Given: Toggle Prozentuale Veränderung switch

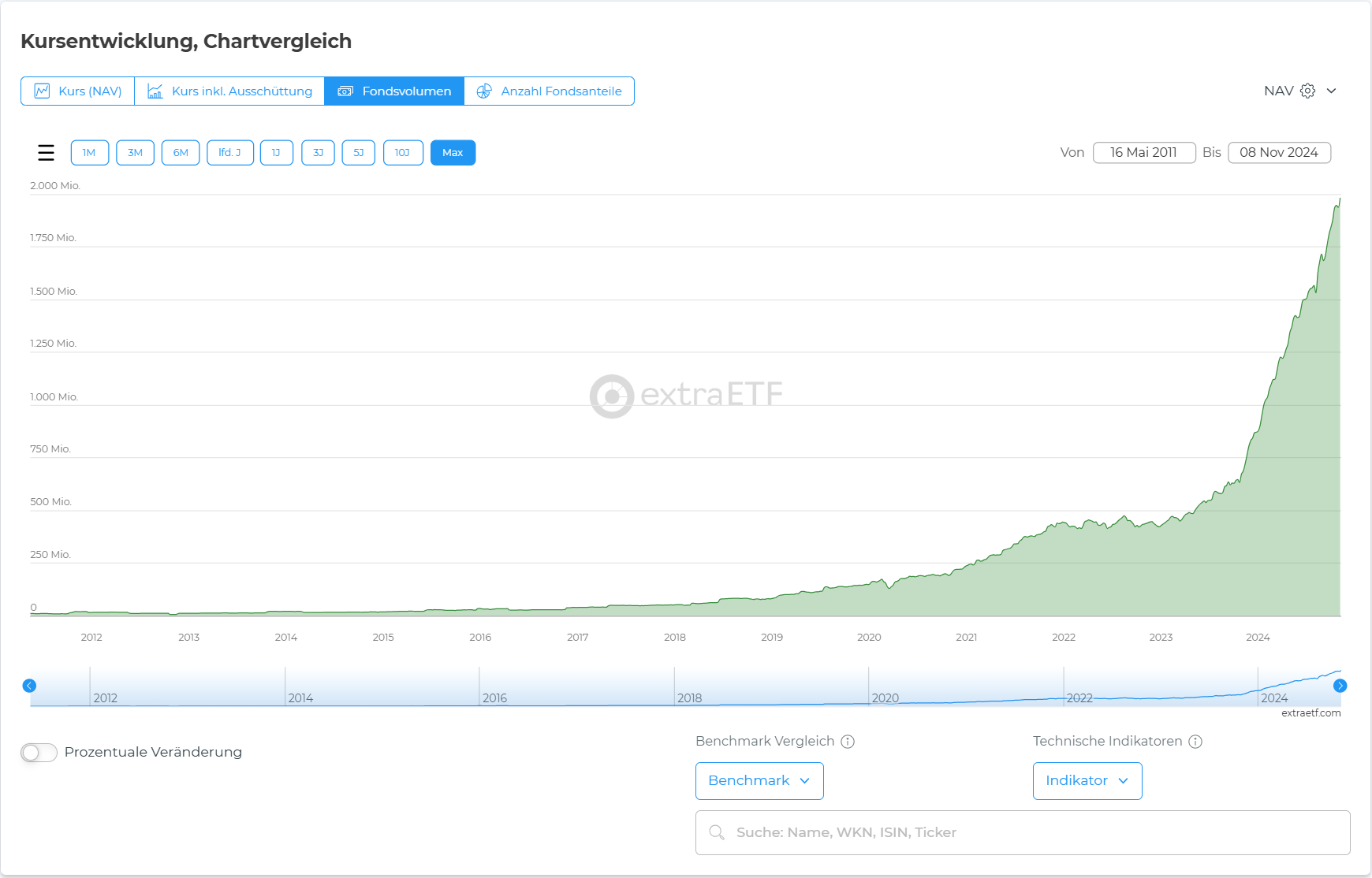Looking at the screenshot, I should 39,753.
